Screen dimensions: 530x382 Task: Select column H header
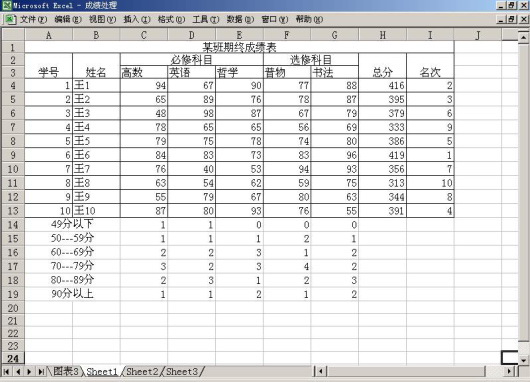(x=383, y=35)
